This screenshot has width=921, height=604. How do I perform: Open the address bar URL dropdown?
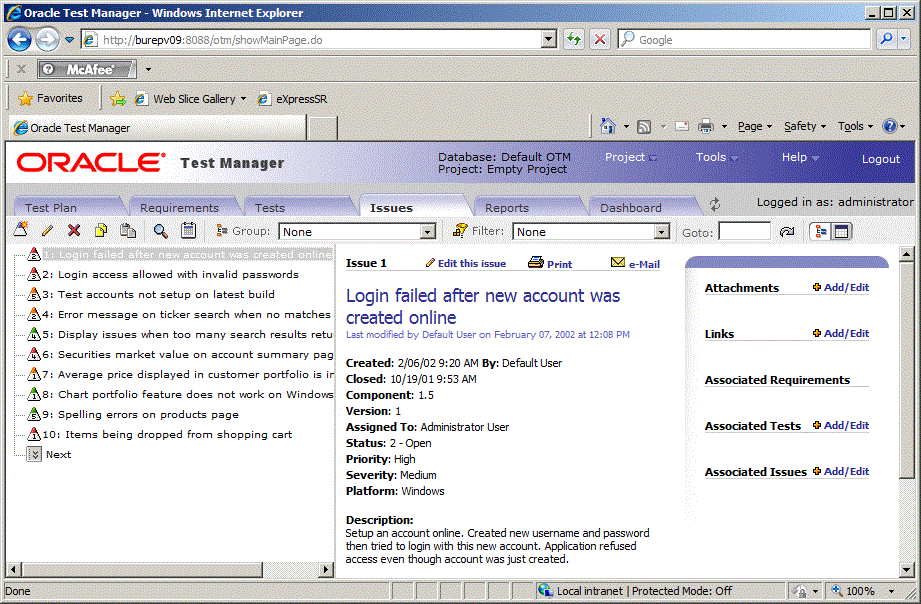click(548, 39)
